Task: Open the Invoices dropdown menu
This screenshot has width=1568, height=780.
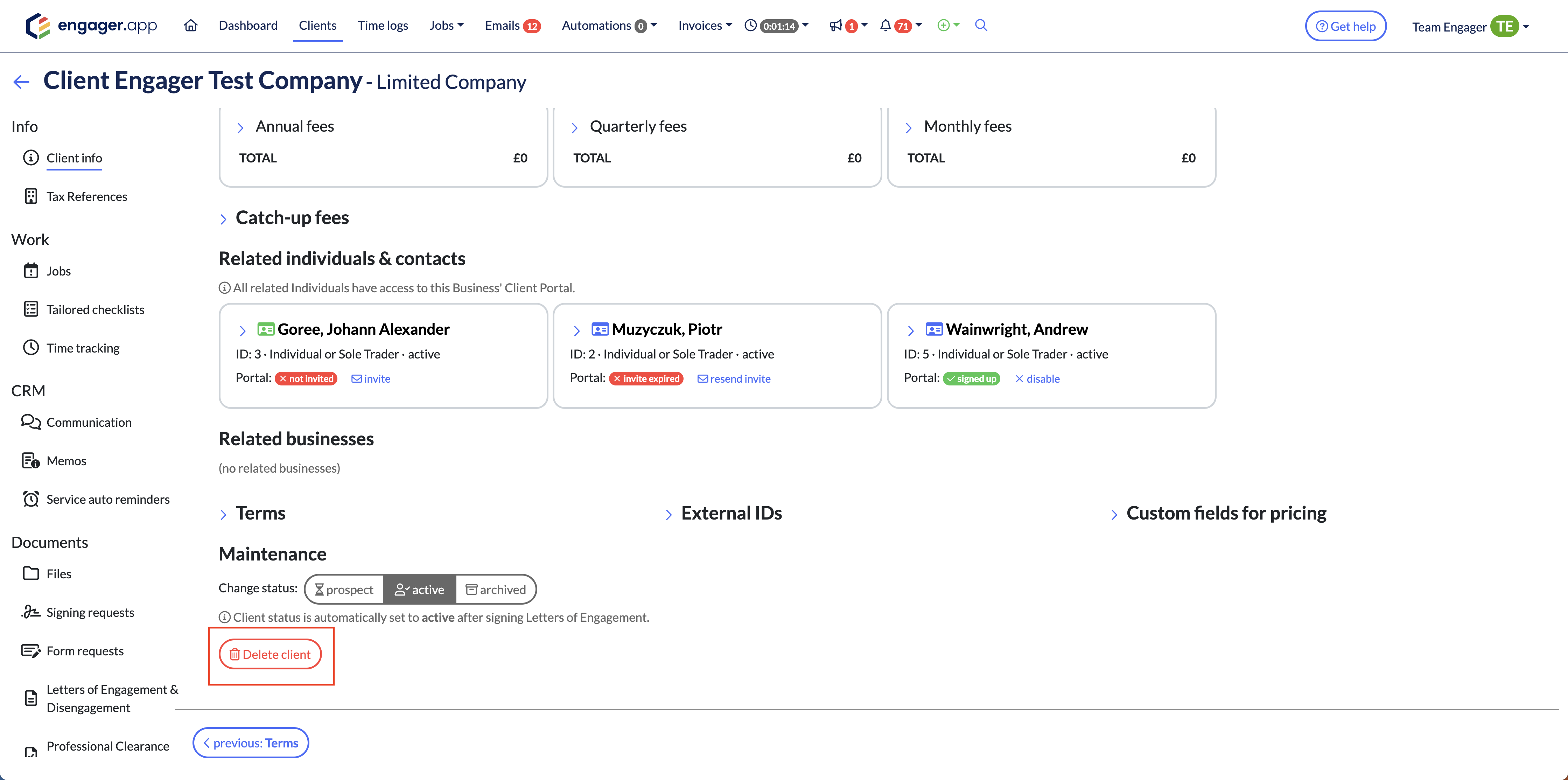Action: click(704, 26)
